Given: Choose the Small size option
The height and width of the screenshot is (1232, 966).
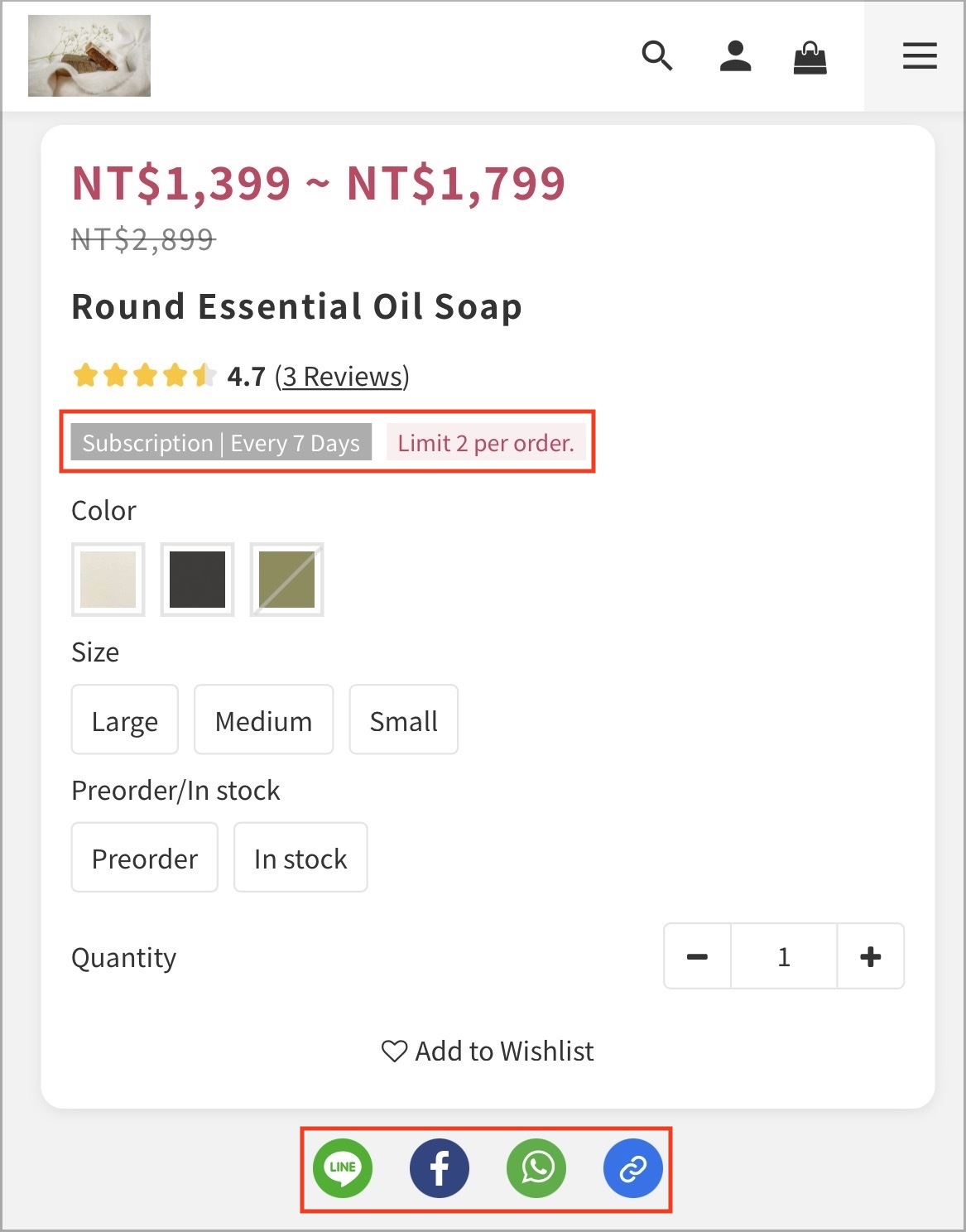Looking at the screenshot, I should click(x=404, y=719).
